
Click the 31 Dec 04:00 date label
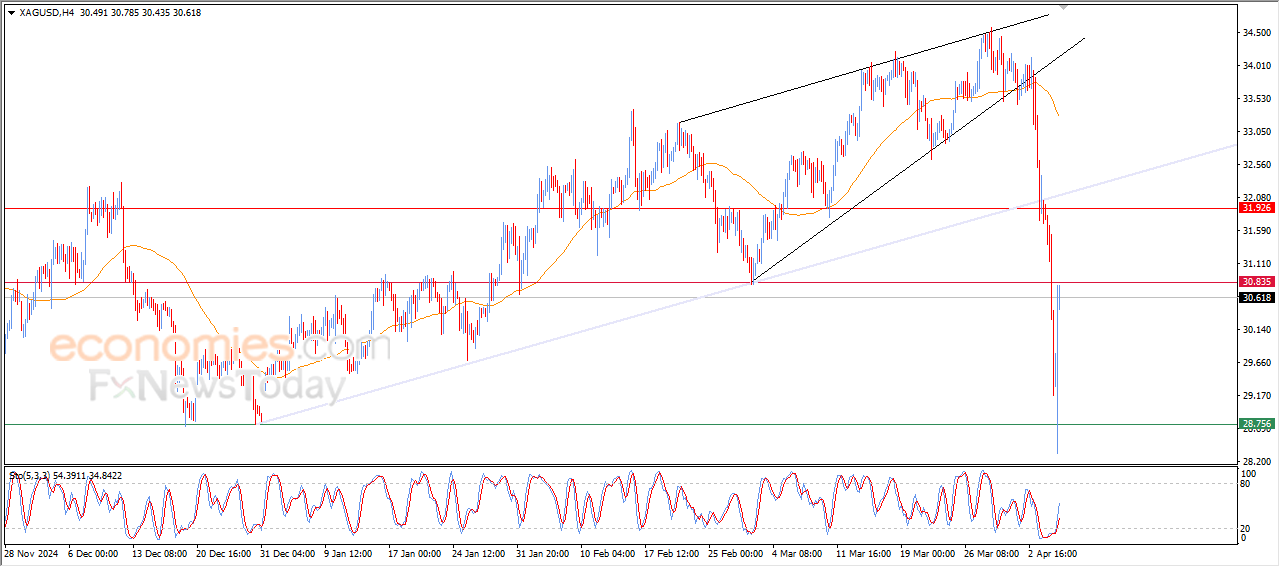pyautogui.click(x=286, y=553)
